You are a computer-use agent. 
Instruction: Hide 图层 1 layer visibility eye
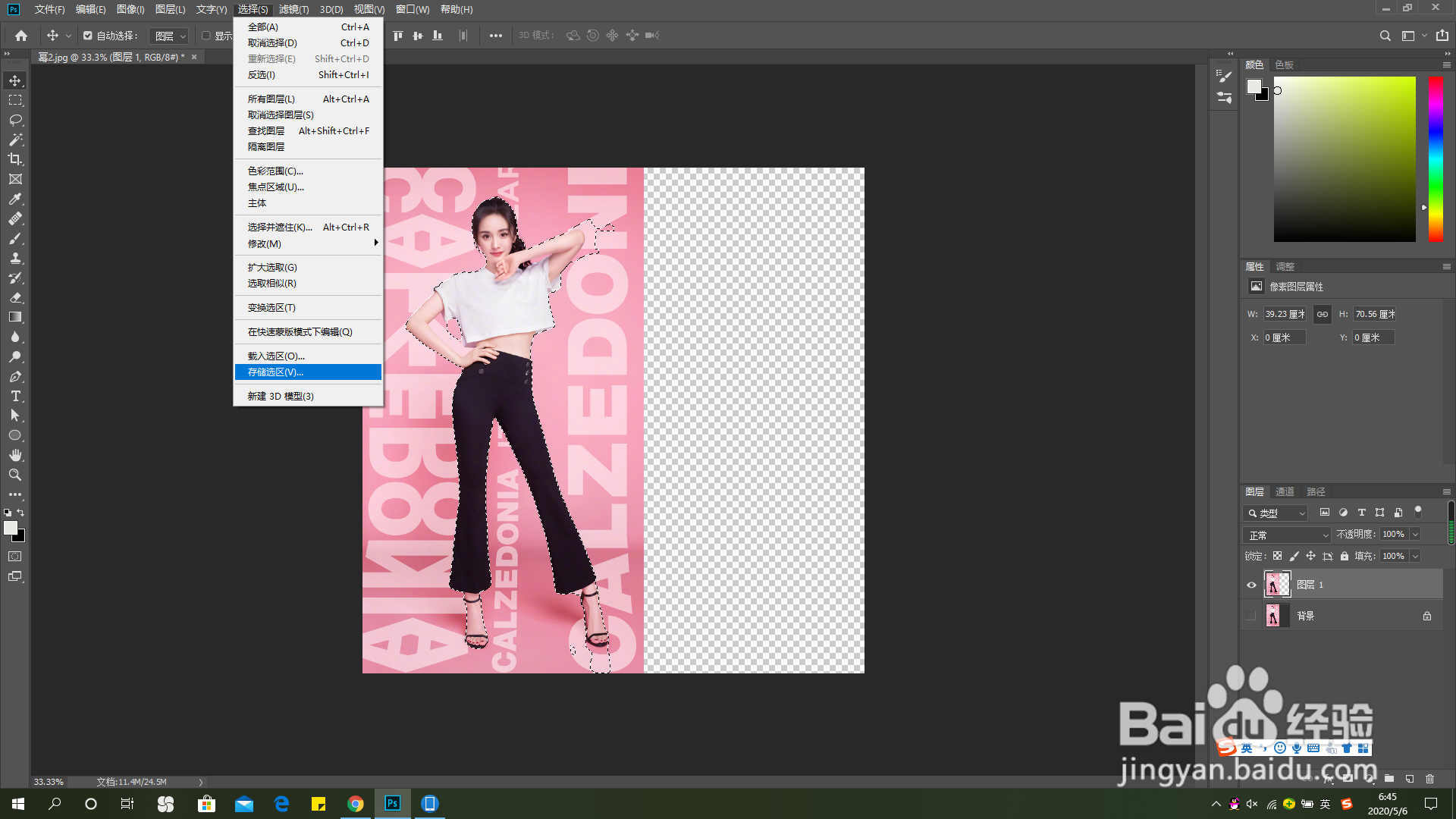point(1251,585)
